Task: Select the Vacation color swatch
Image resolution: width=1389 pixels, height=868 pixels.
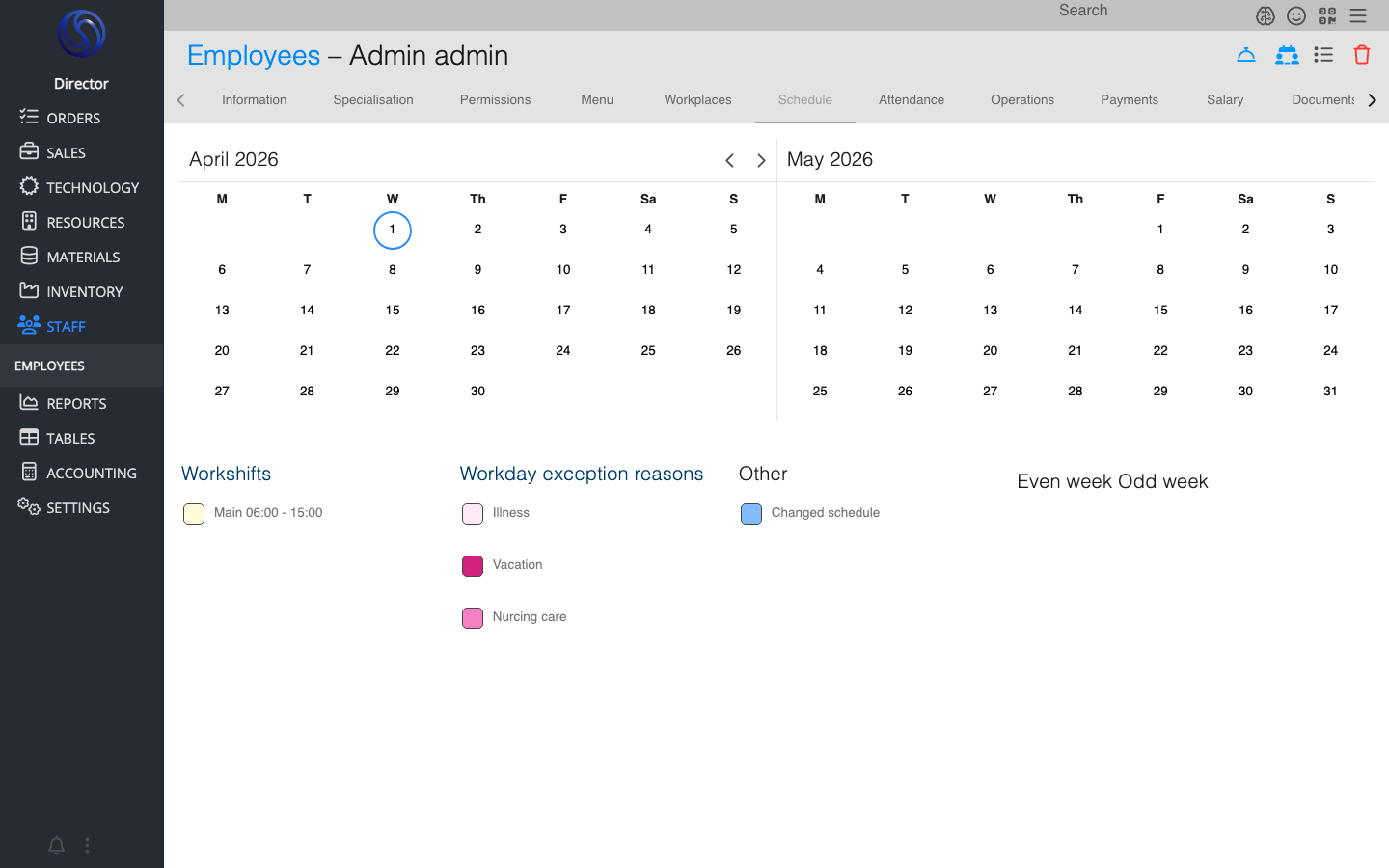Action: click(473, 566)
